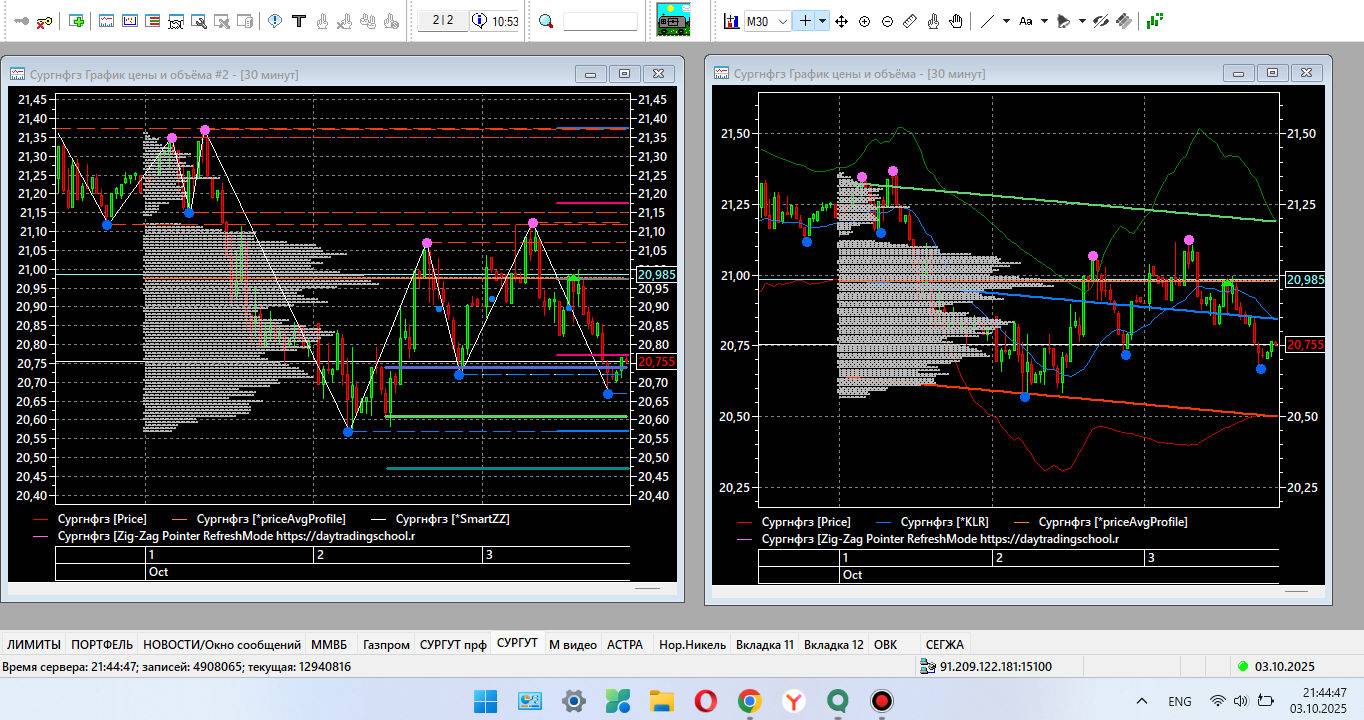Image resolution: width=1364 pixels, height=720 pixels.
Task: Click the zoom-in magnifier on chart toolbar
Action: tap(864, 21)
